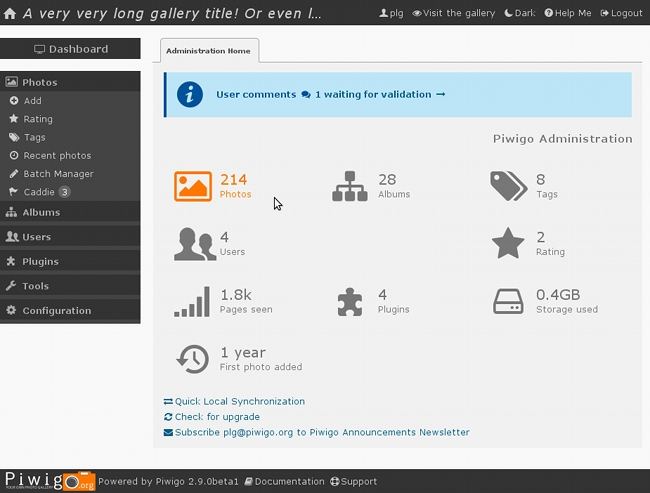Click the Albums hierarchy icon
Screen dimensions: 650x493
click(349, 186)
